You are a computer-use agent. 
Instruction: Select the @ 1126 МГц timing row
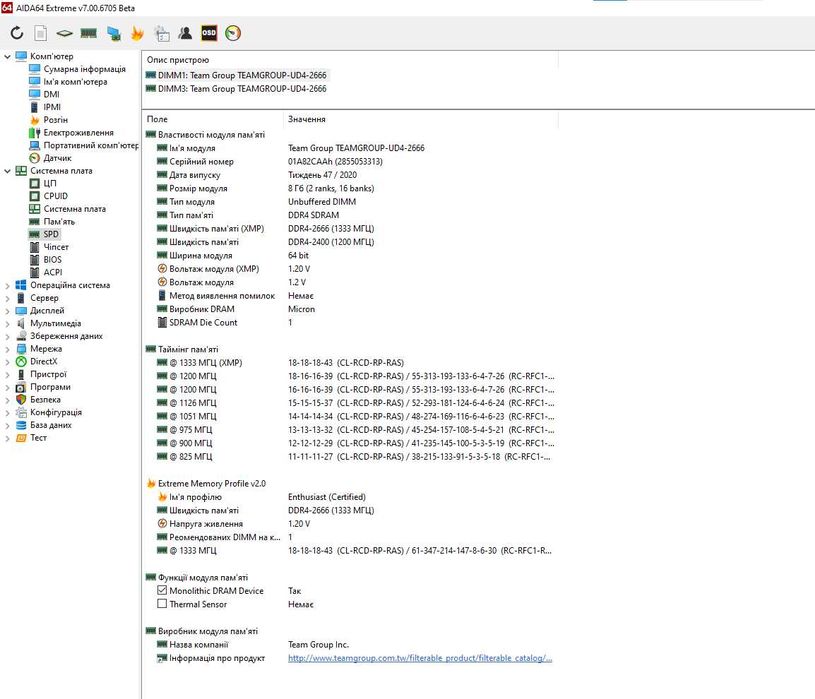350,403
